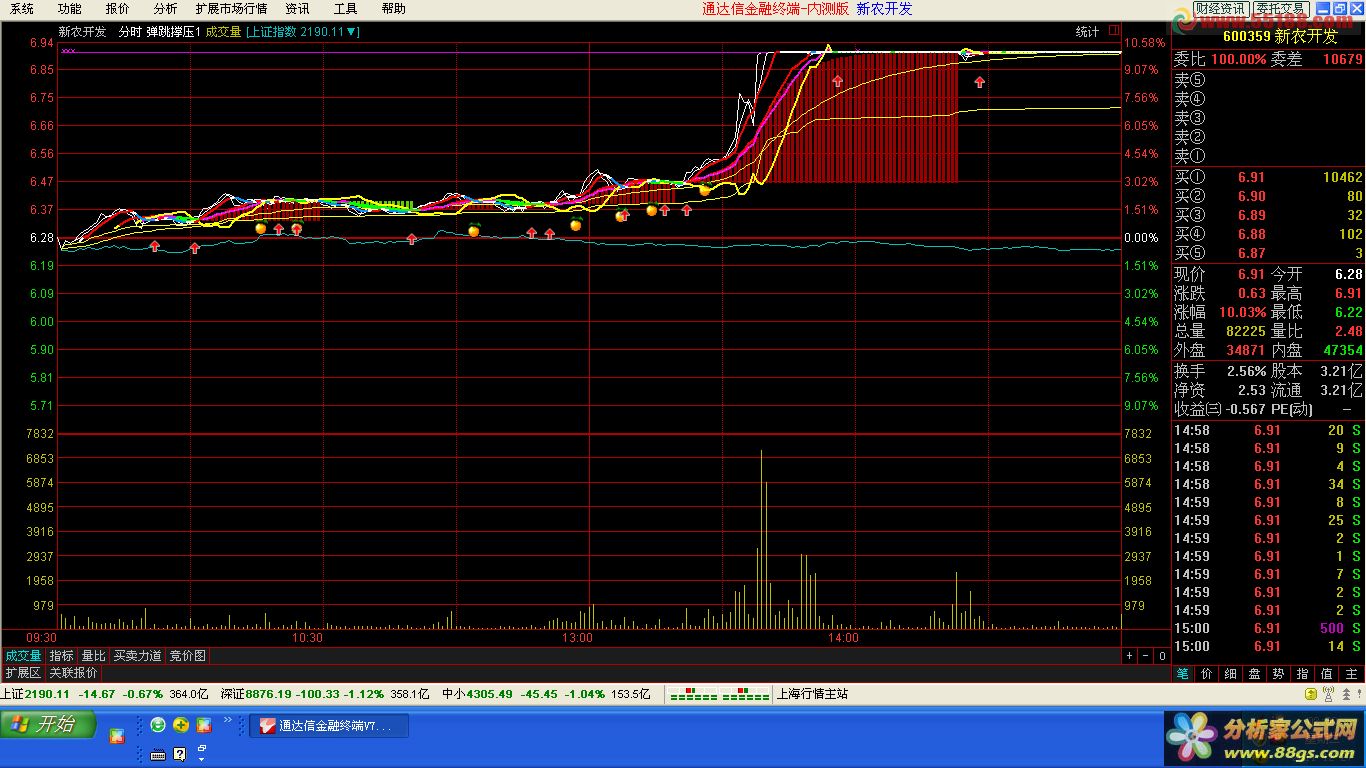
Task: Expand the quick launch double-chevron overflow
Action: (x=227, y=719)
